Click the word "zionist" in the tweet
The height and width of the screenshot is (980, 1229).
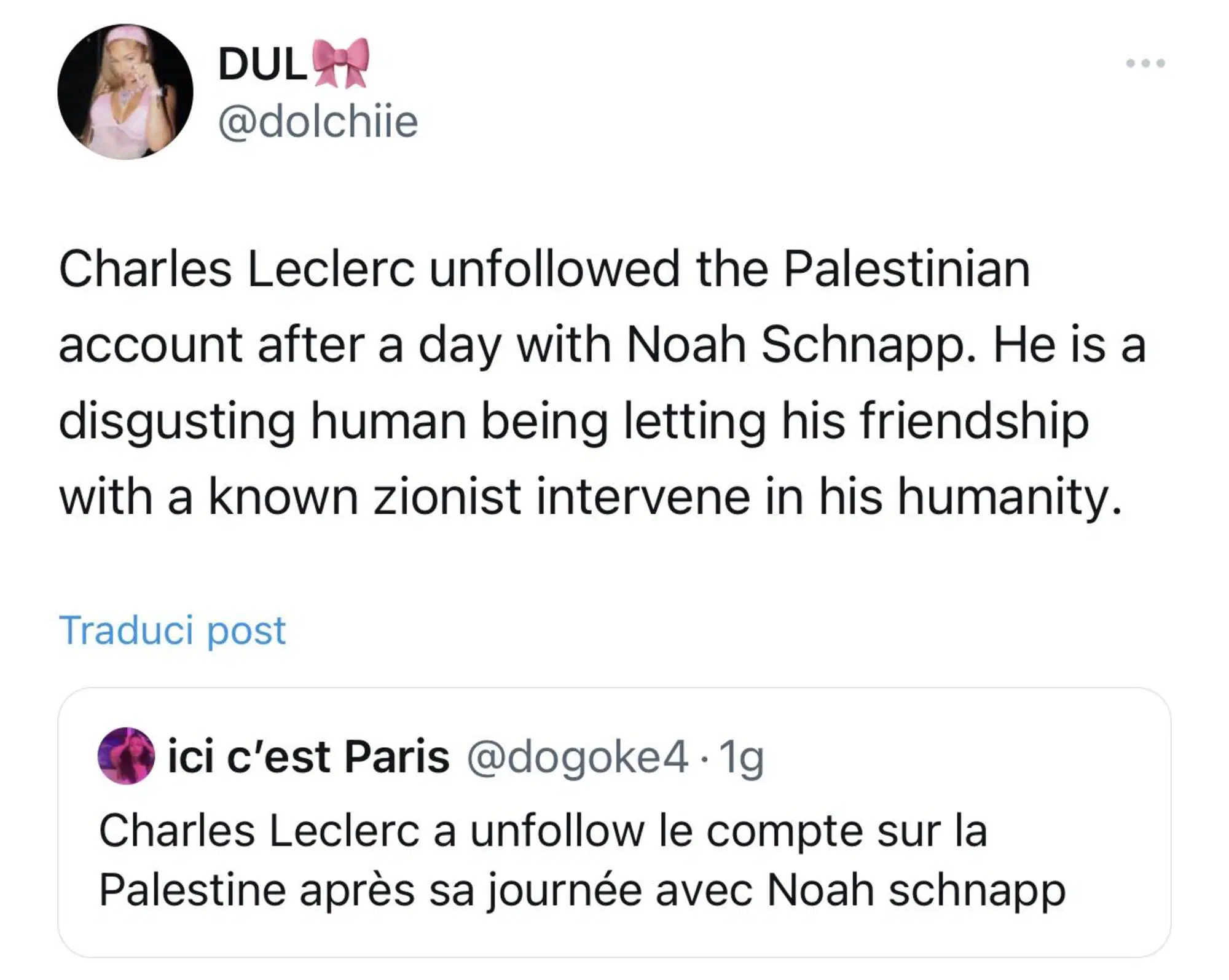[x=447, y=496]
